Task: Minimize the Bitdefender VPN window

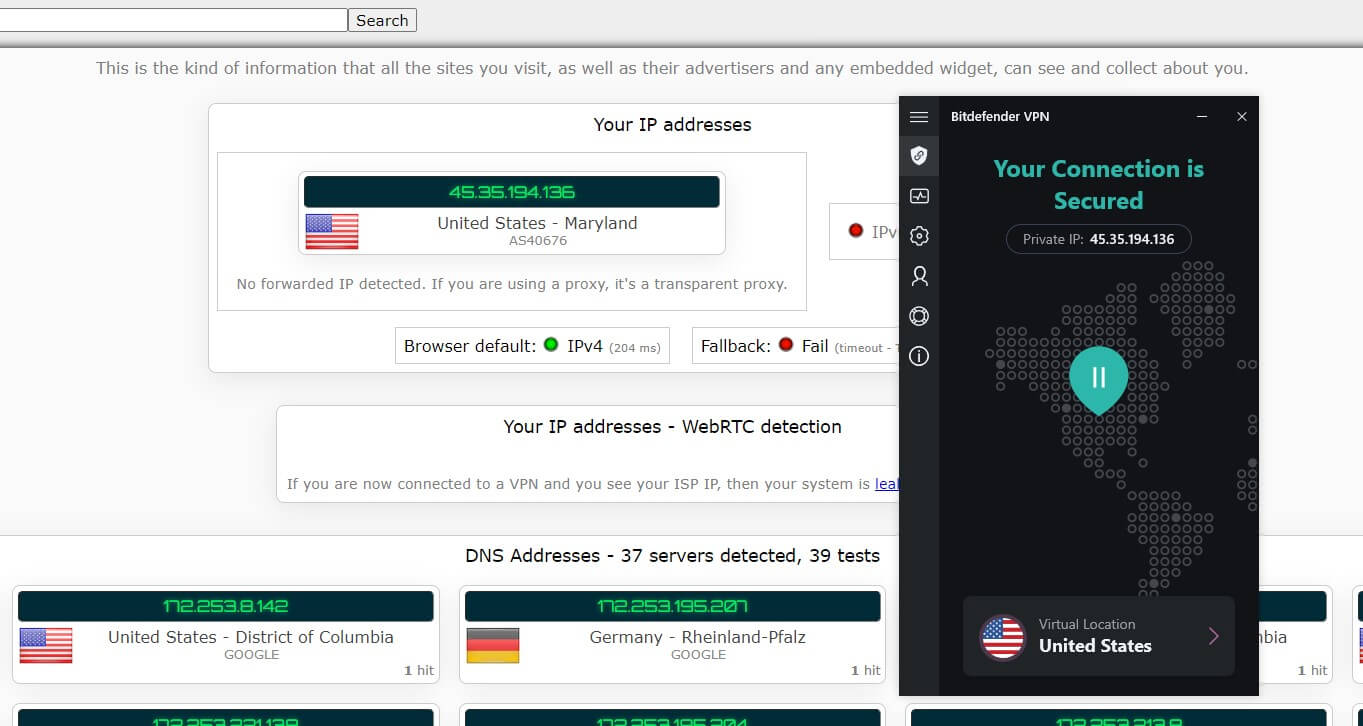Action: point(1203,117)
